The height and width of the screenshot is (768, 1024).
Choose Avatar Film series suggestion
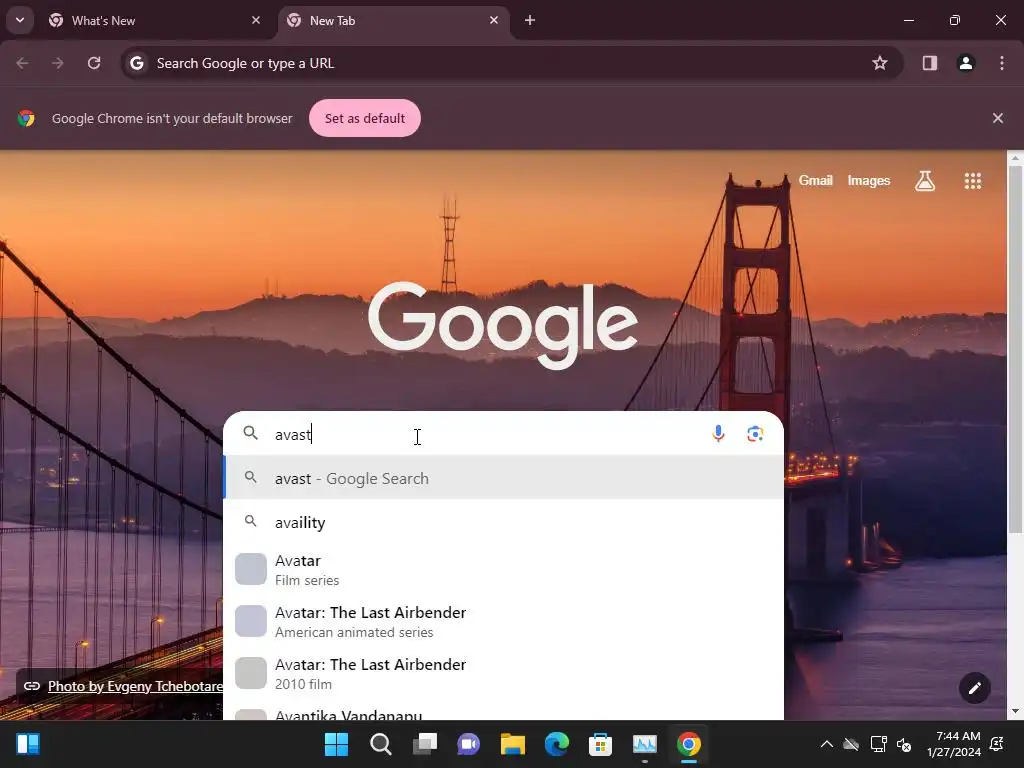point(504,570)
